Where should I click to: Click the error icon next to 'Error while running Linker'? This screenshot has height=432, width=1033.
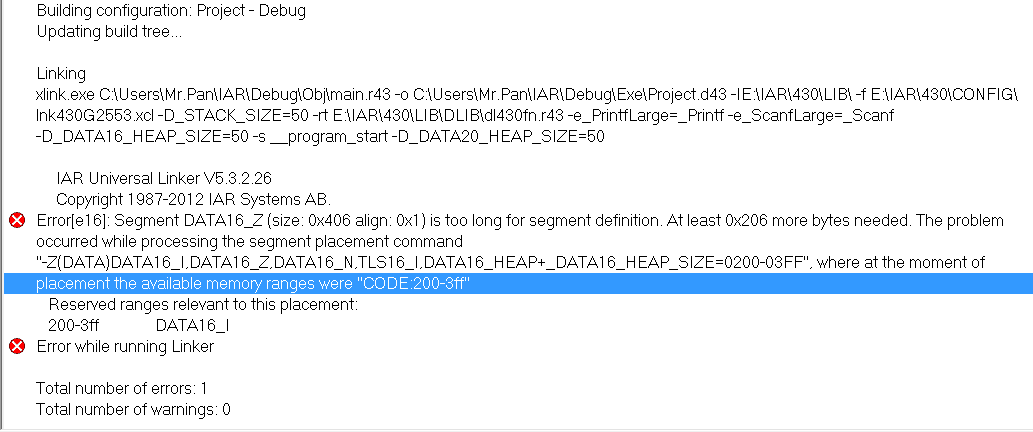[x=16, y=346]
